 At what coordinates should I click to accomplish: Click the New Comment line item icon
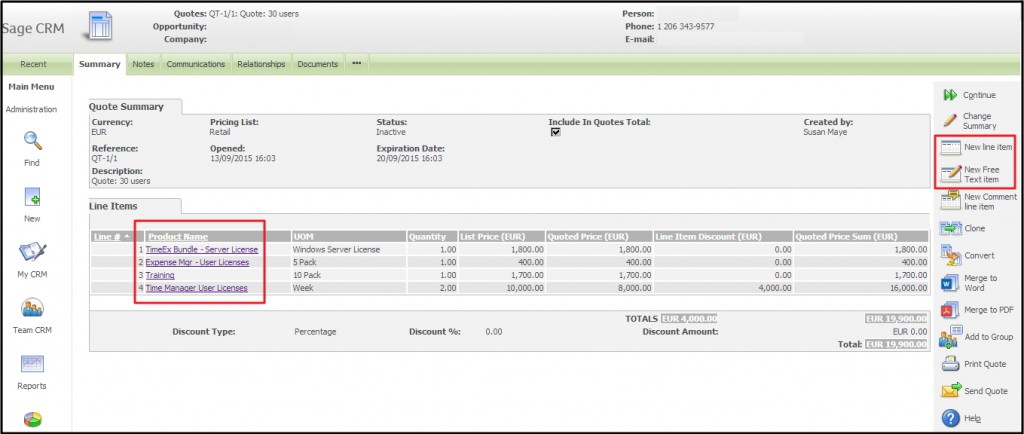tap(950, 200)
